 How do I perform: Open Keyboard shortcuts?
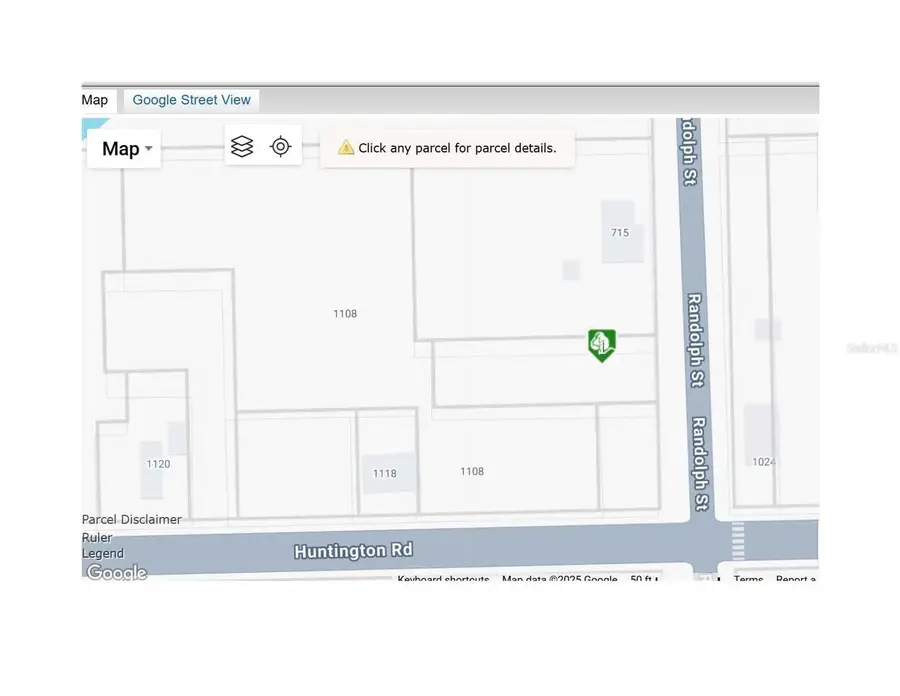tap(443, 580)
